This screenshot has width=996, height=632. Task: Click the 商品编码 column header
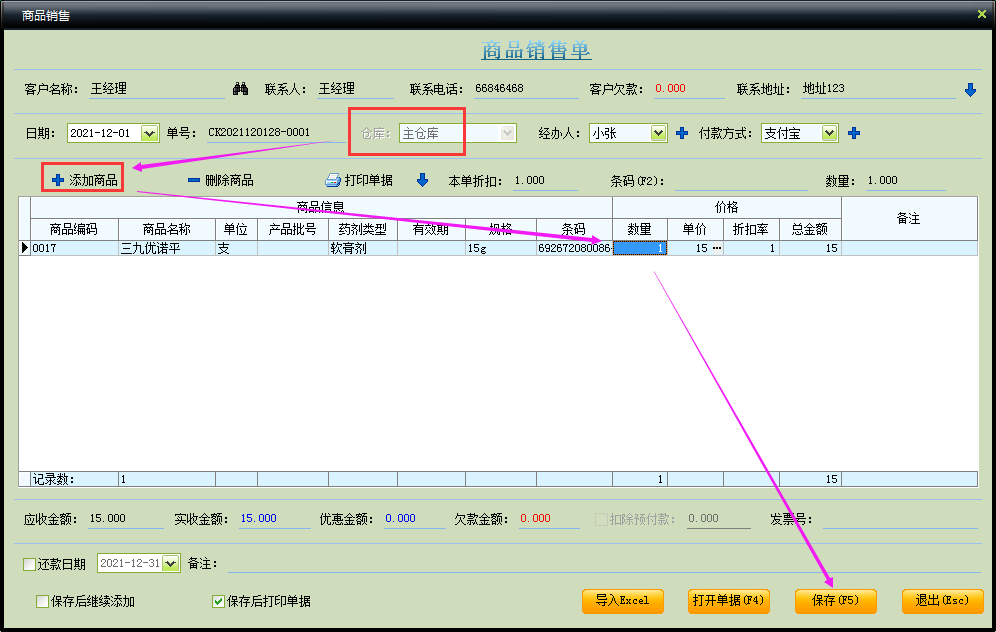click(74, 229)
